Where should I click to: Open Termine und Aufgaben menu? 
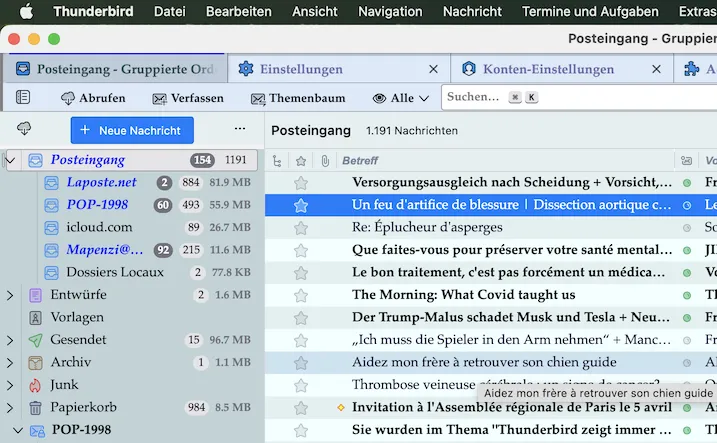coord(590,11)
